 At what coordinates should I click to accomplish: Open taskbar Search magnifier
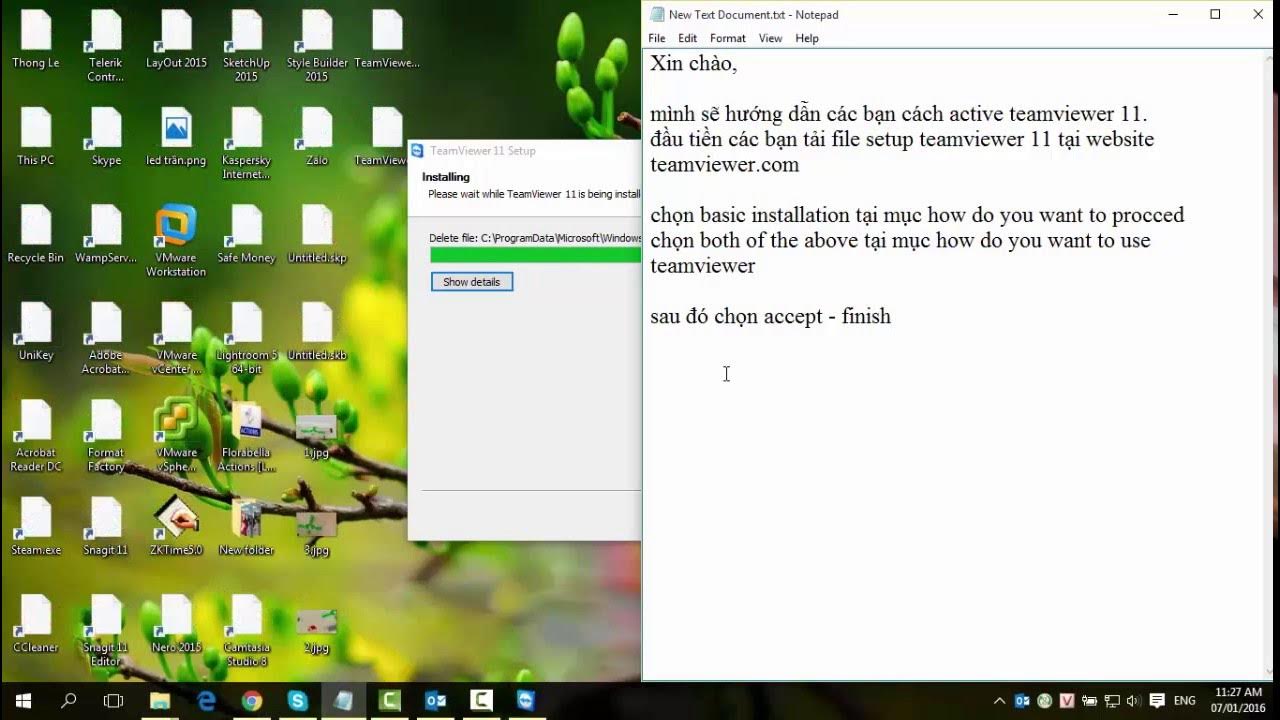(x=69, y=701)
